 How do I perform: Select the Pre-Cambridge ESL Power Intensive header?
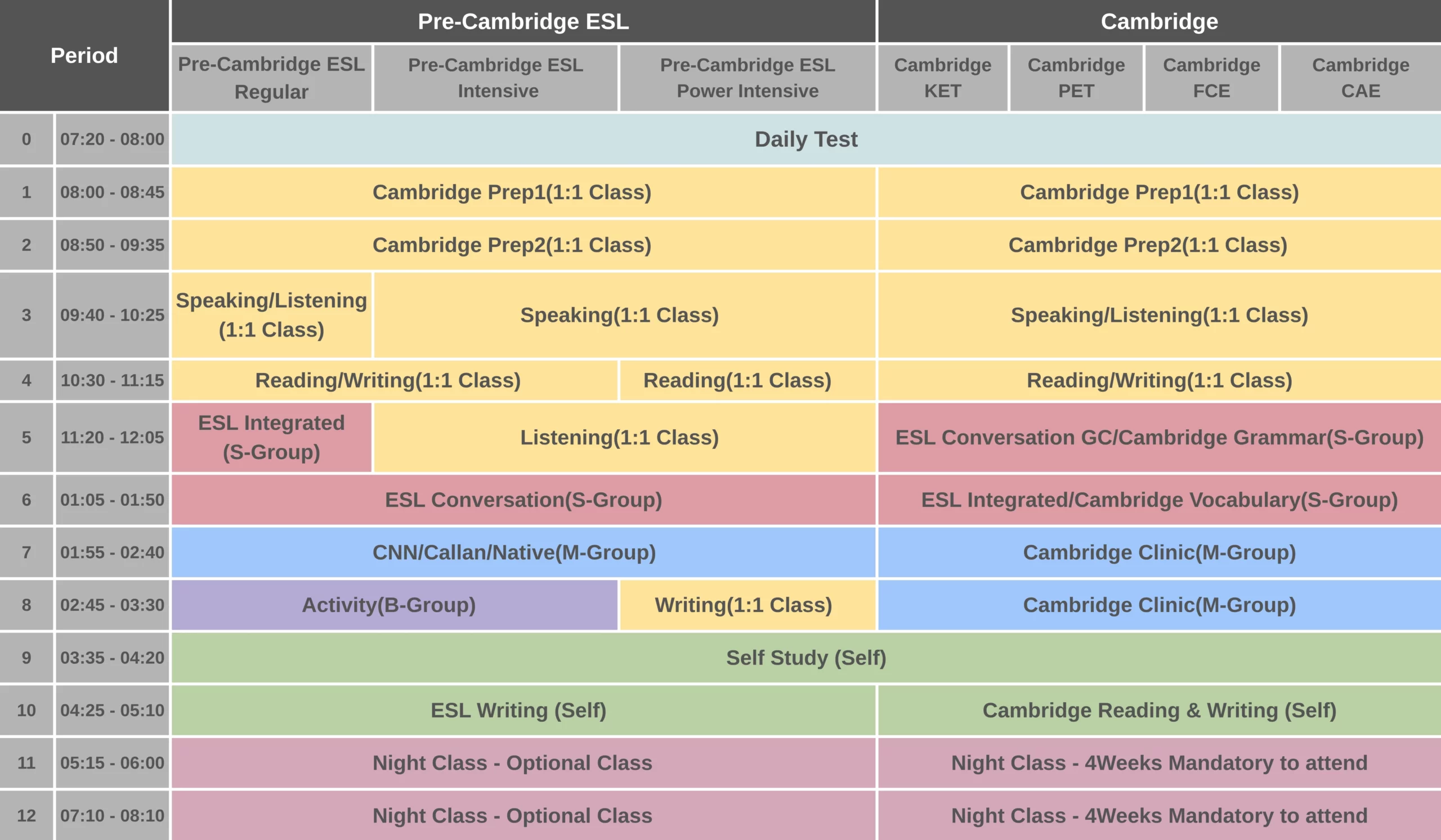point(748,78)
